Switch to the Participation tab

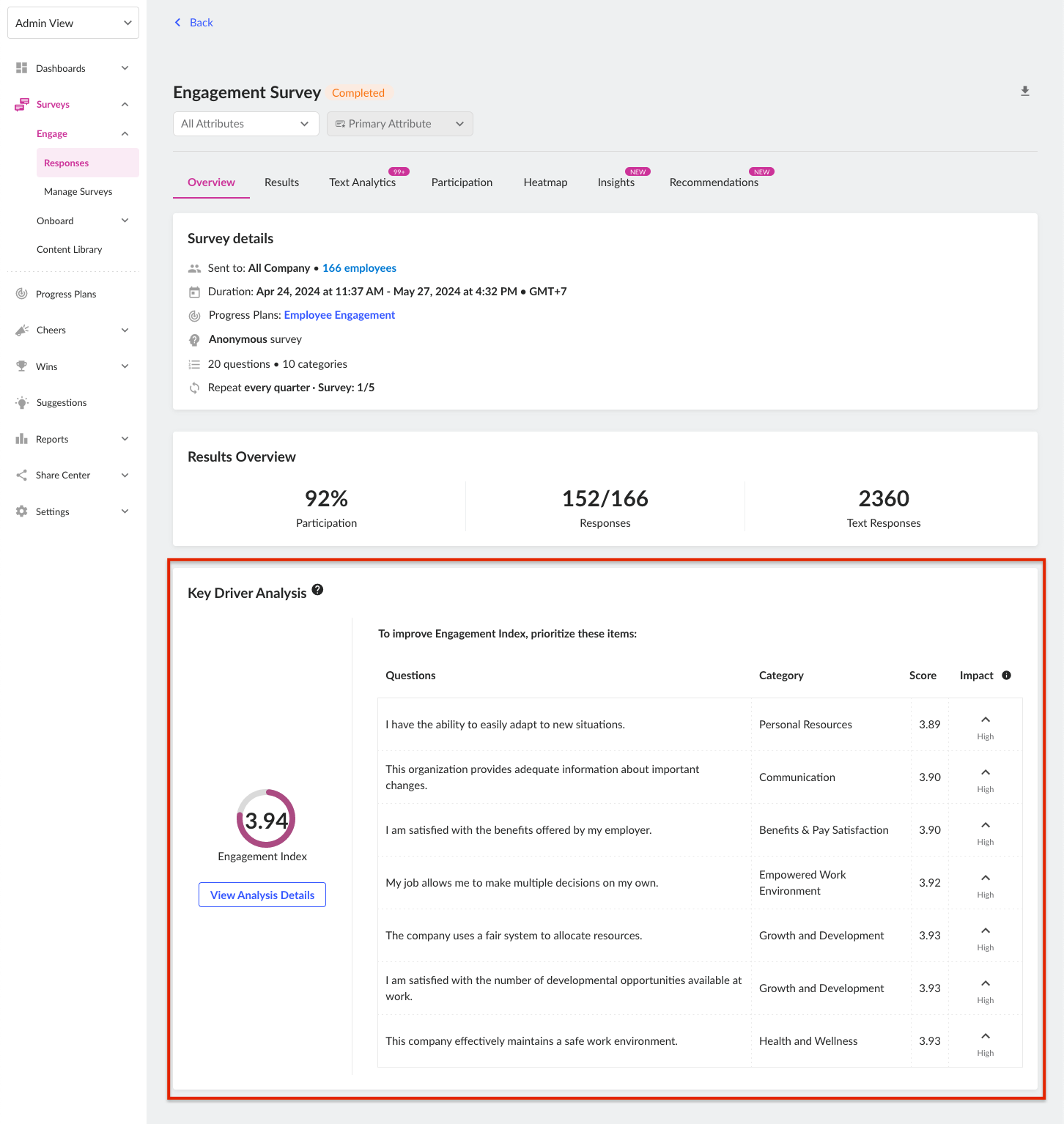click(462, 182)
